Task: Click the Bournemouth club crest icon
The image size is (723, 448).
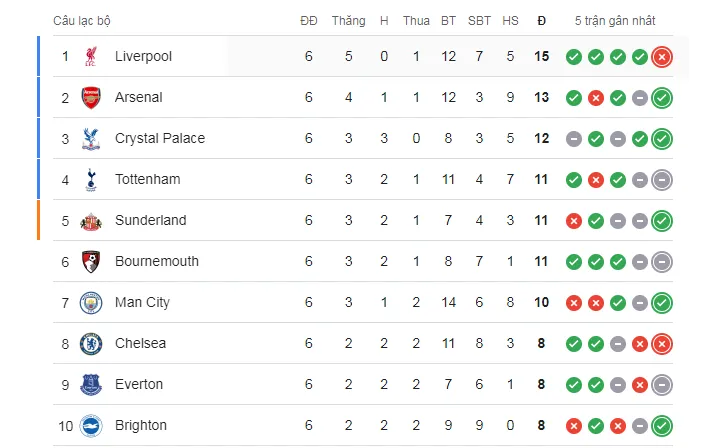Action: click(x=91, y=262)
